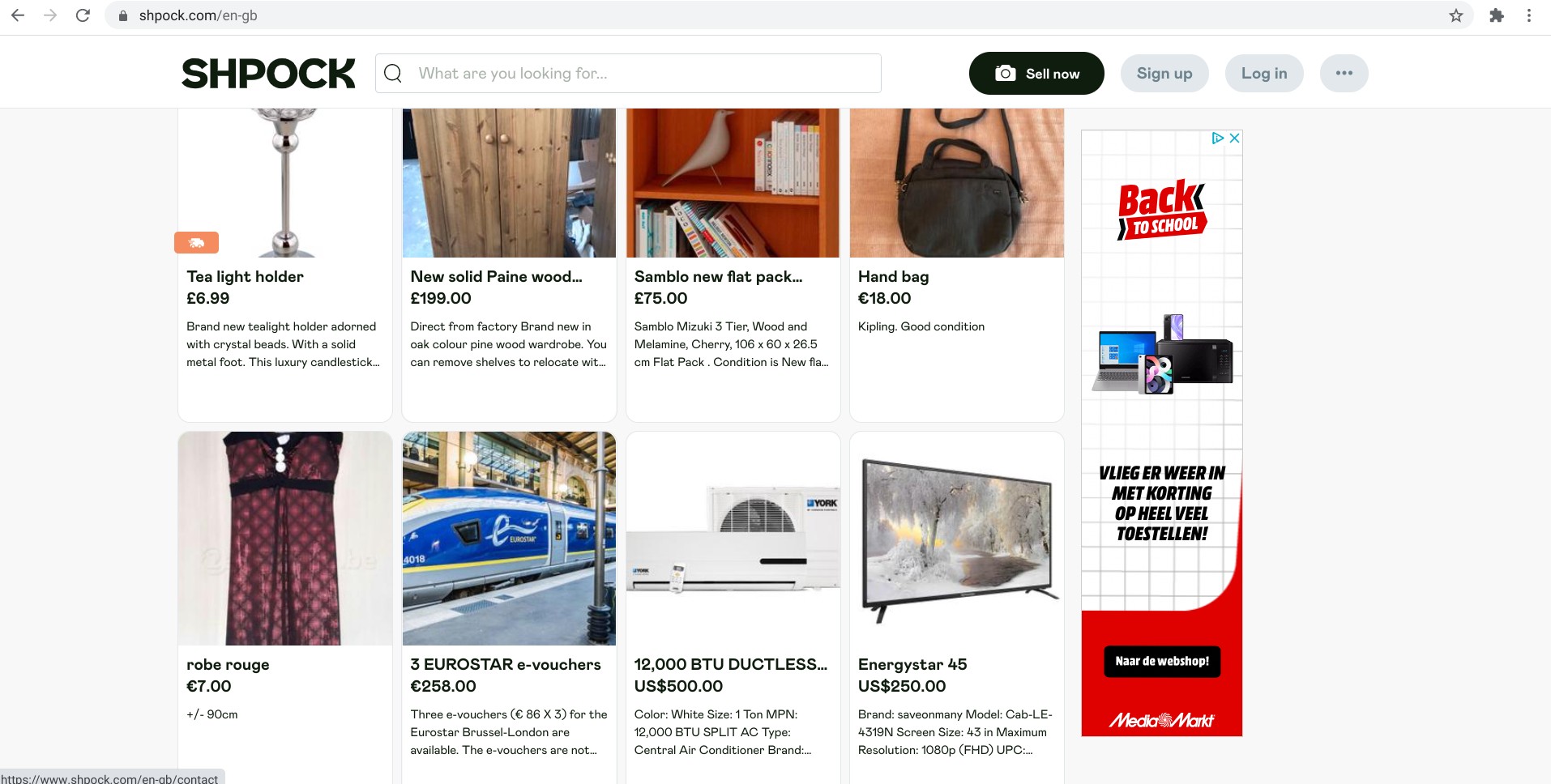
Task: Open the Hand bag listing image
Action: [956, 183]
